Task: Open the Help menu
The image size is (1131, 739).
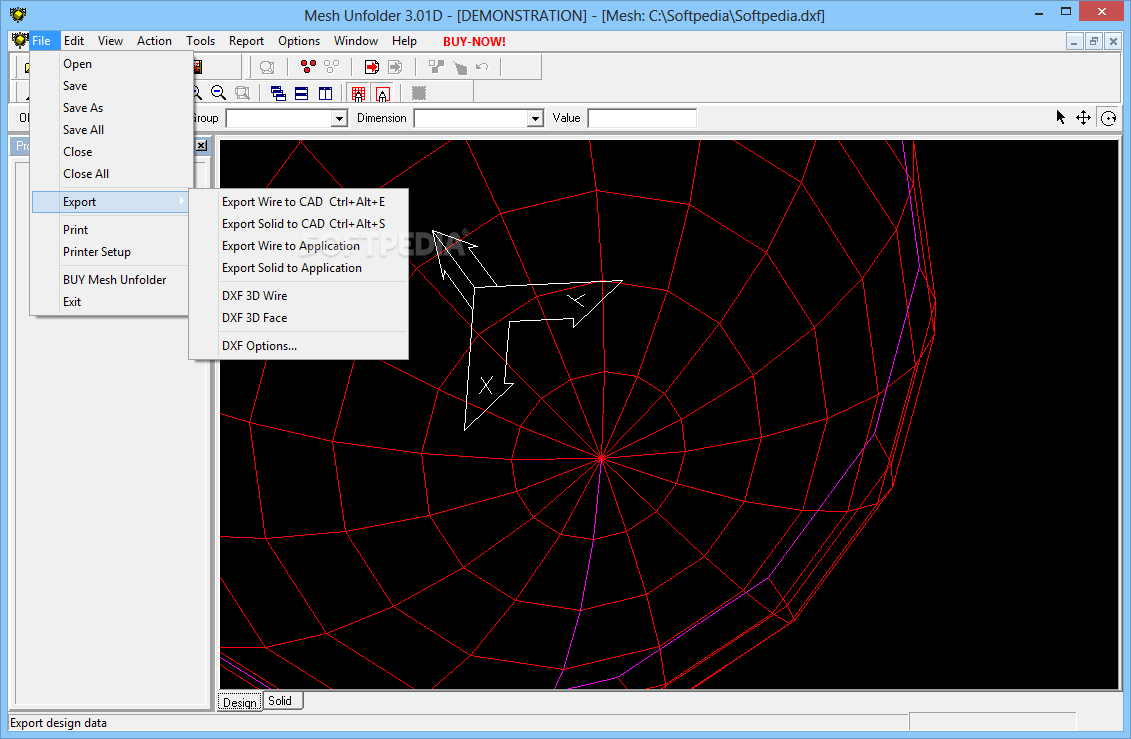Action: point(404,41)
